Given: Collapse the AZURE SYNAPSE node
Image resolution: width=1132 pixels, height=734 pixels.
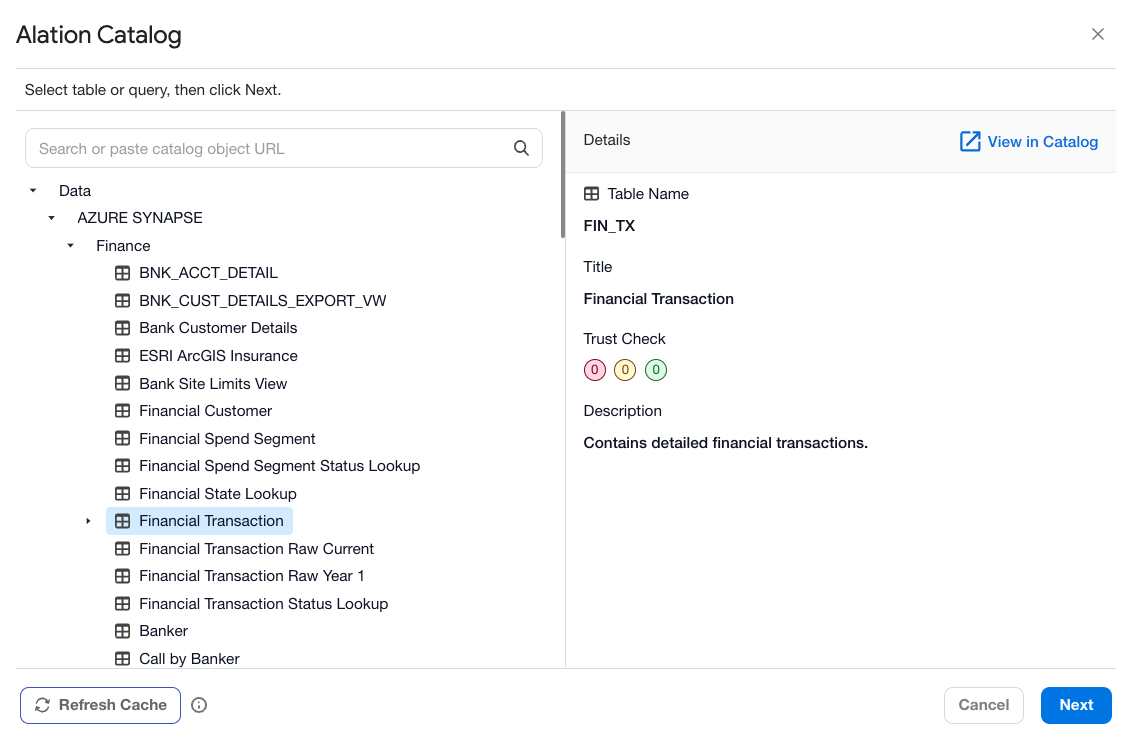Looking at the screenshot, I should [51, 218].
